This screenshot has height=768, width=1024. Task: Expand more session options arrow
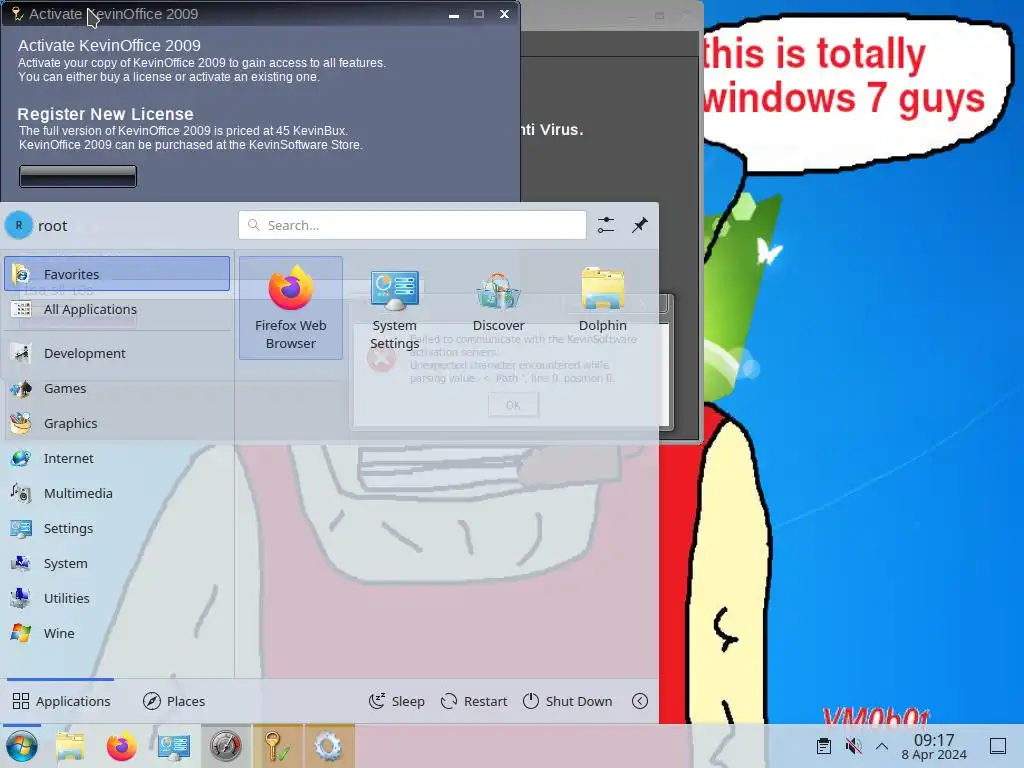(640, 701)
